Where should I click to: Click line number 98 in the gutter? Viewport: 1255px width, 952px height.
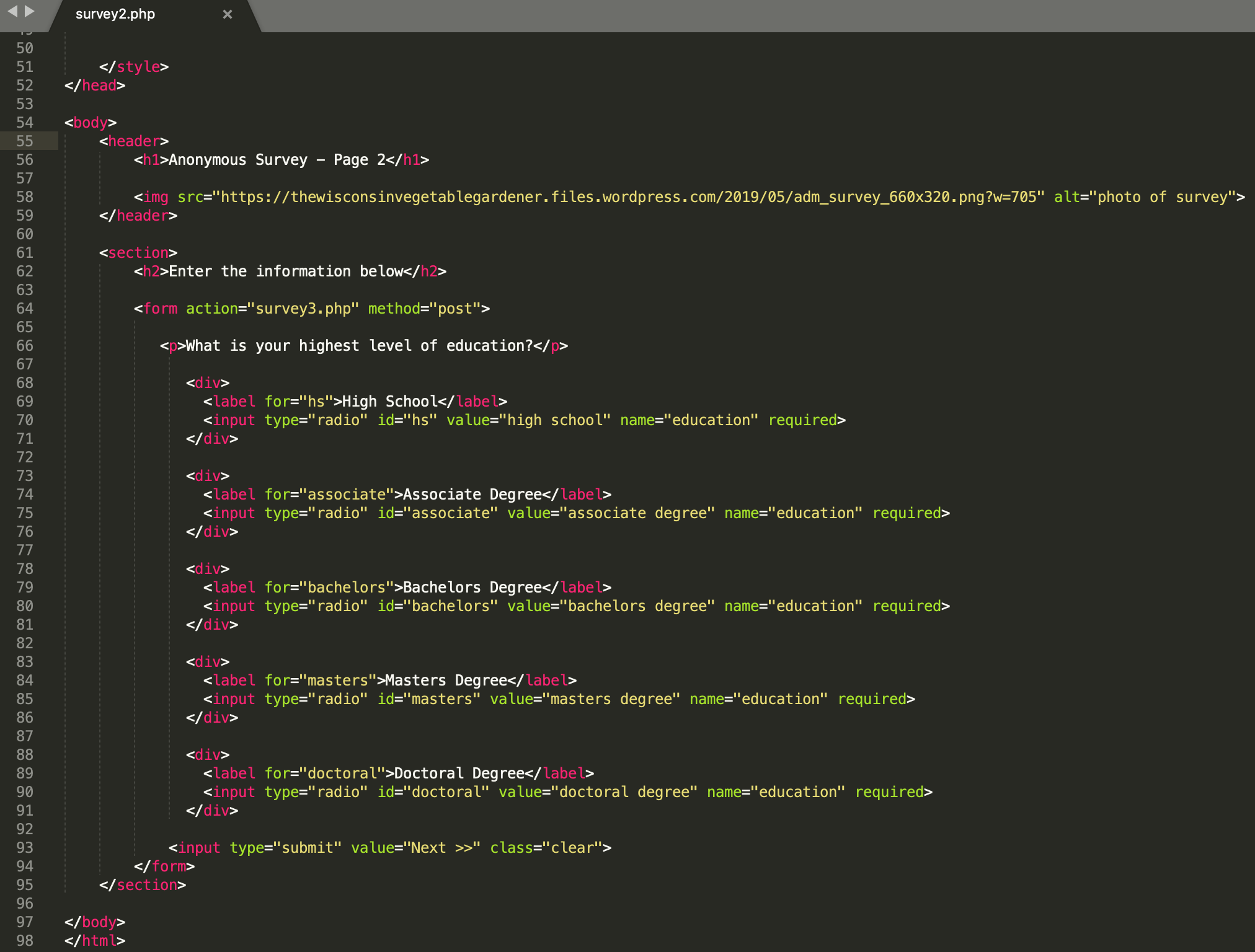pyautogui.click(x=25, y=941)
